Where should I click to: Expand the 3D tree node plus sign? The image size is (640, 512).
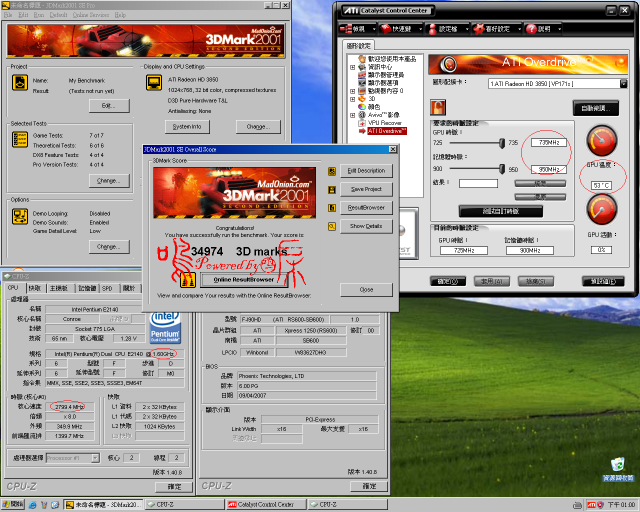(x=353, y=99)
